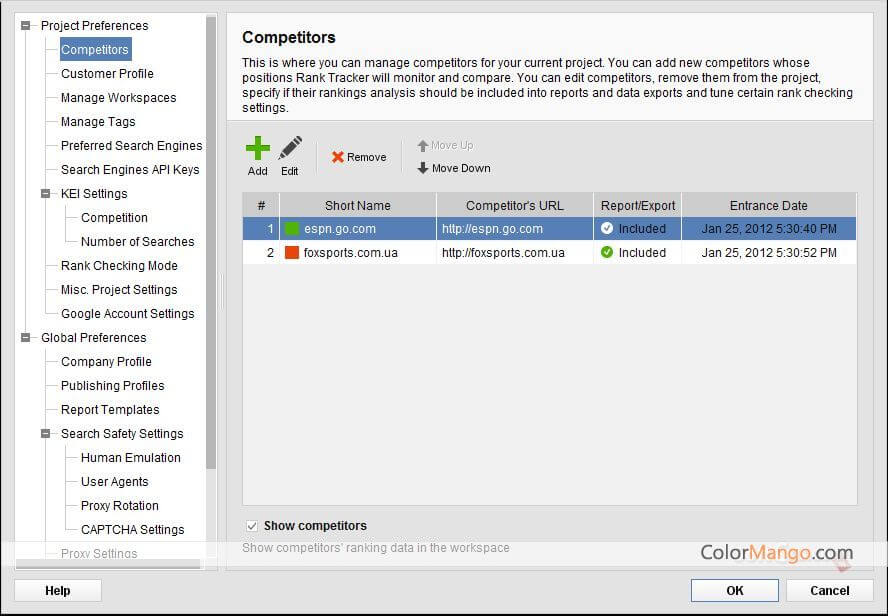Open Customer Profile in the sidebar
Screen dimensions: 888x616
point(107,74)
